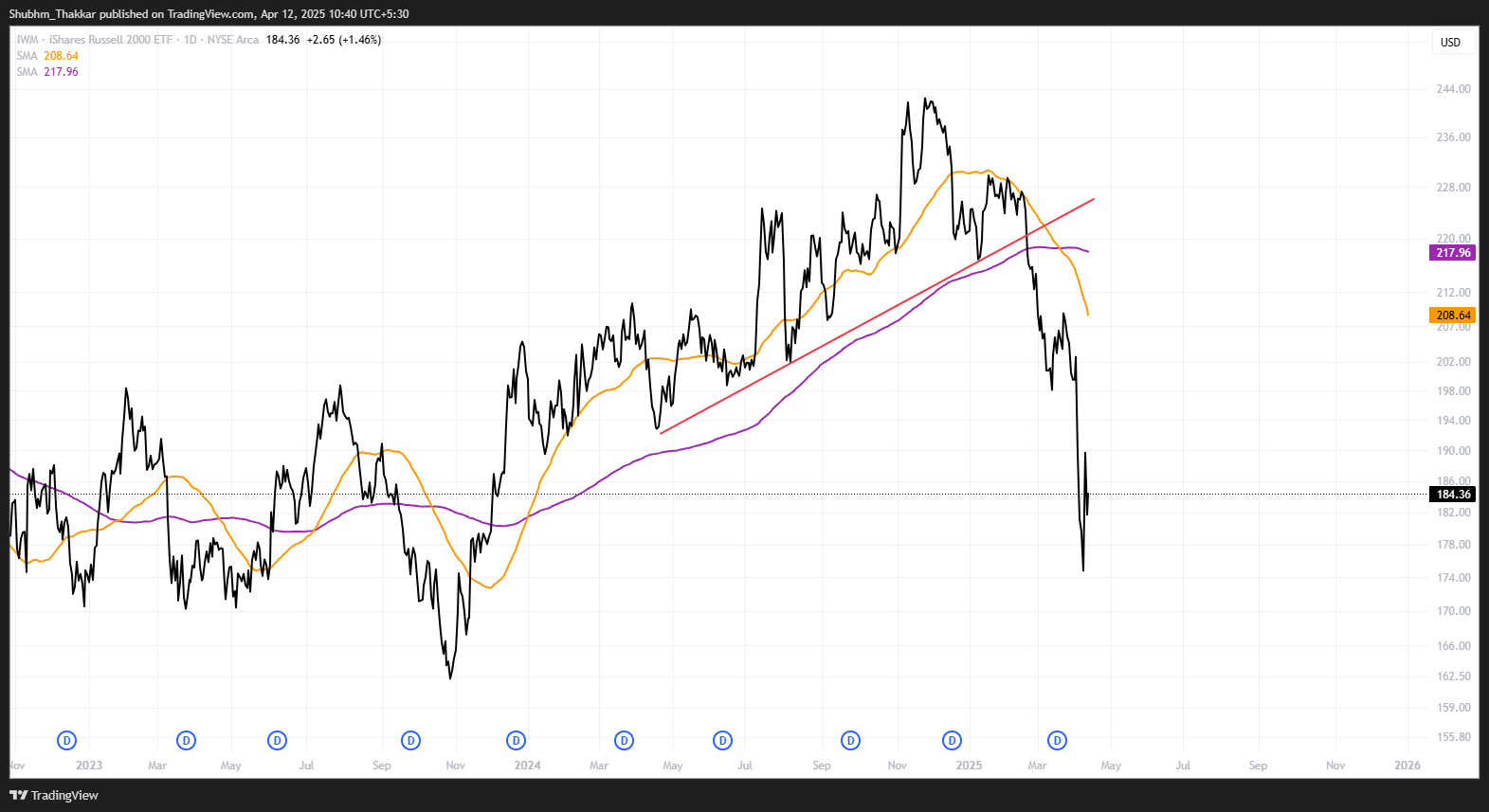Click the 174.00 price axis label

click(1453, 578)
